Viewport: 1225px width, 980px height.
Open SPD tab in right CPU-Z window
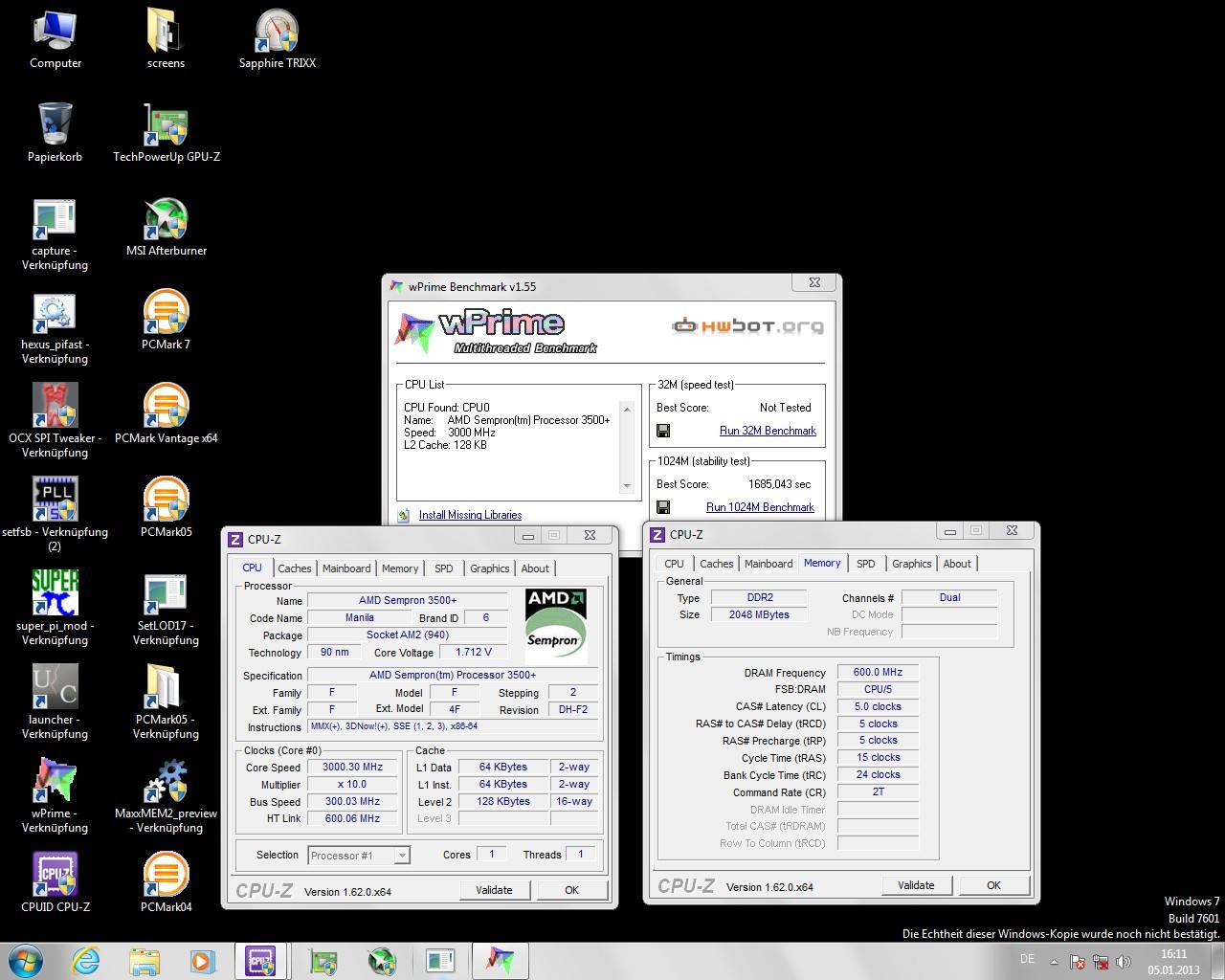click(866, 564)
